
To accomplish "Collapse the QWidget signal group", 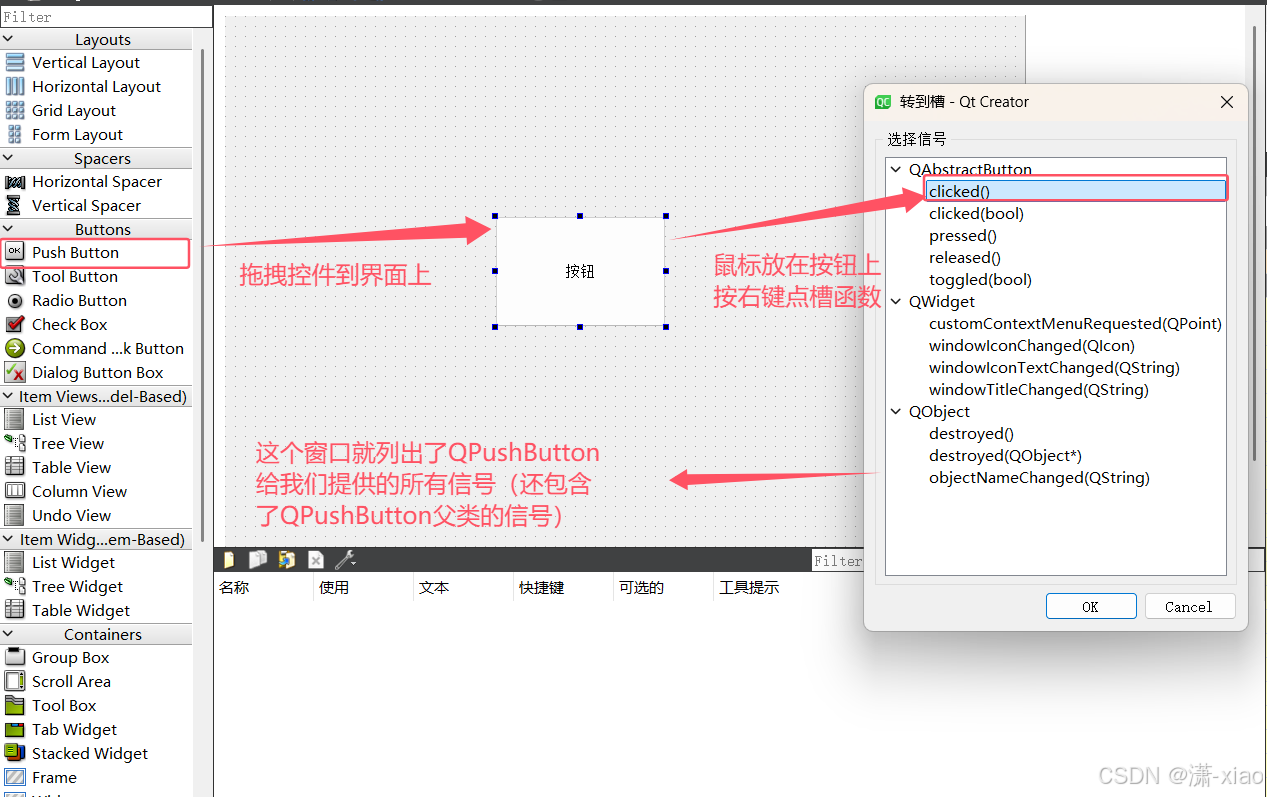I will coord(896,301).
